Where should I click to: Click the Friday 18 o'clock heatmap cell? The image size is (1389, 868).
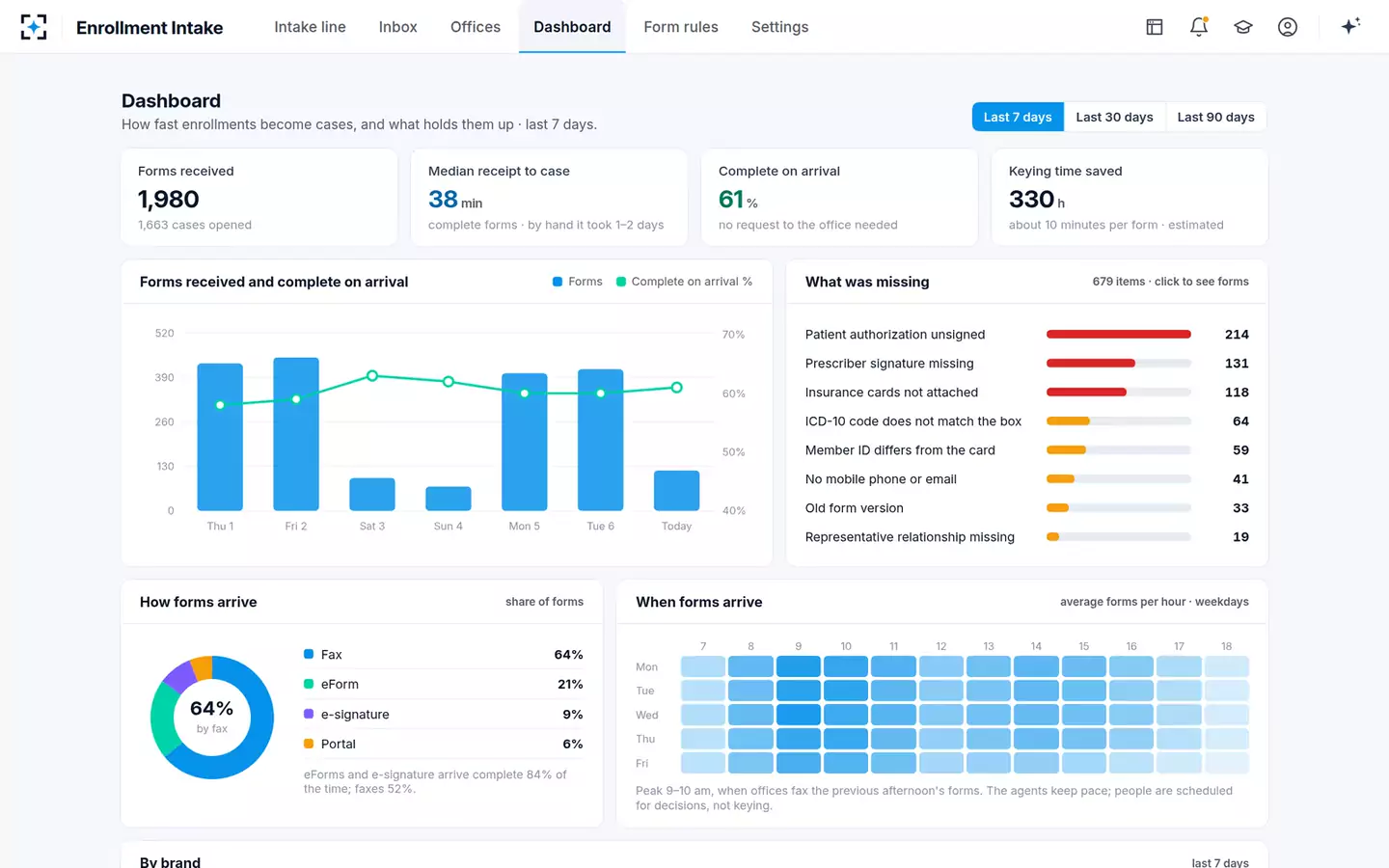click(1227, 763)
